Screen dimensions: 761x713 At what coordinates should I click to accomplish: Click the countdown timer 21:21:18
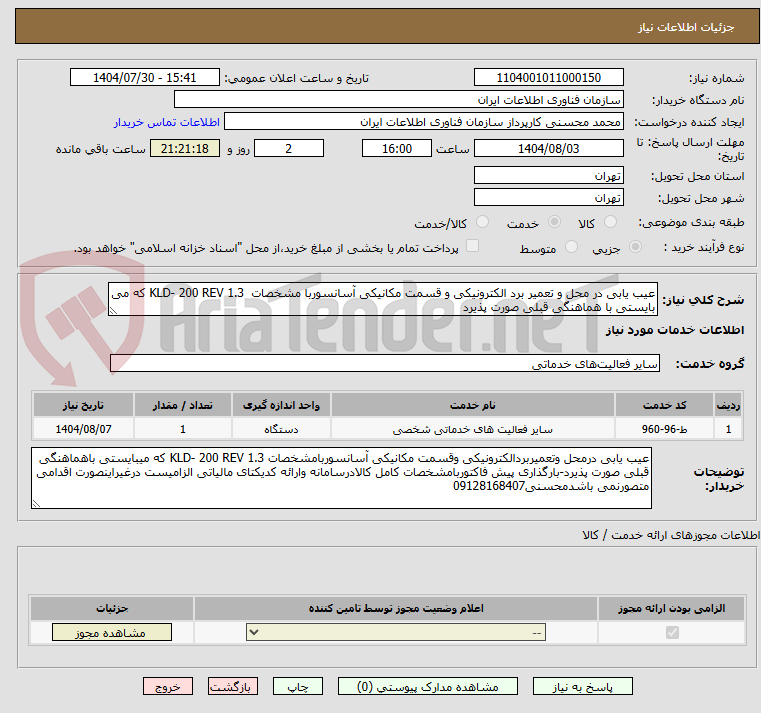pos(184,149)
